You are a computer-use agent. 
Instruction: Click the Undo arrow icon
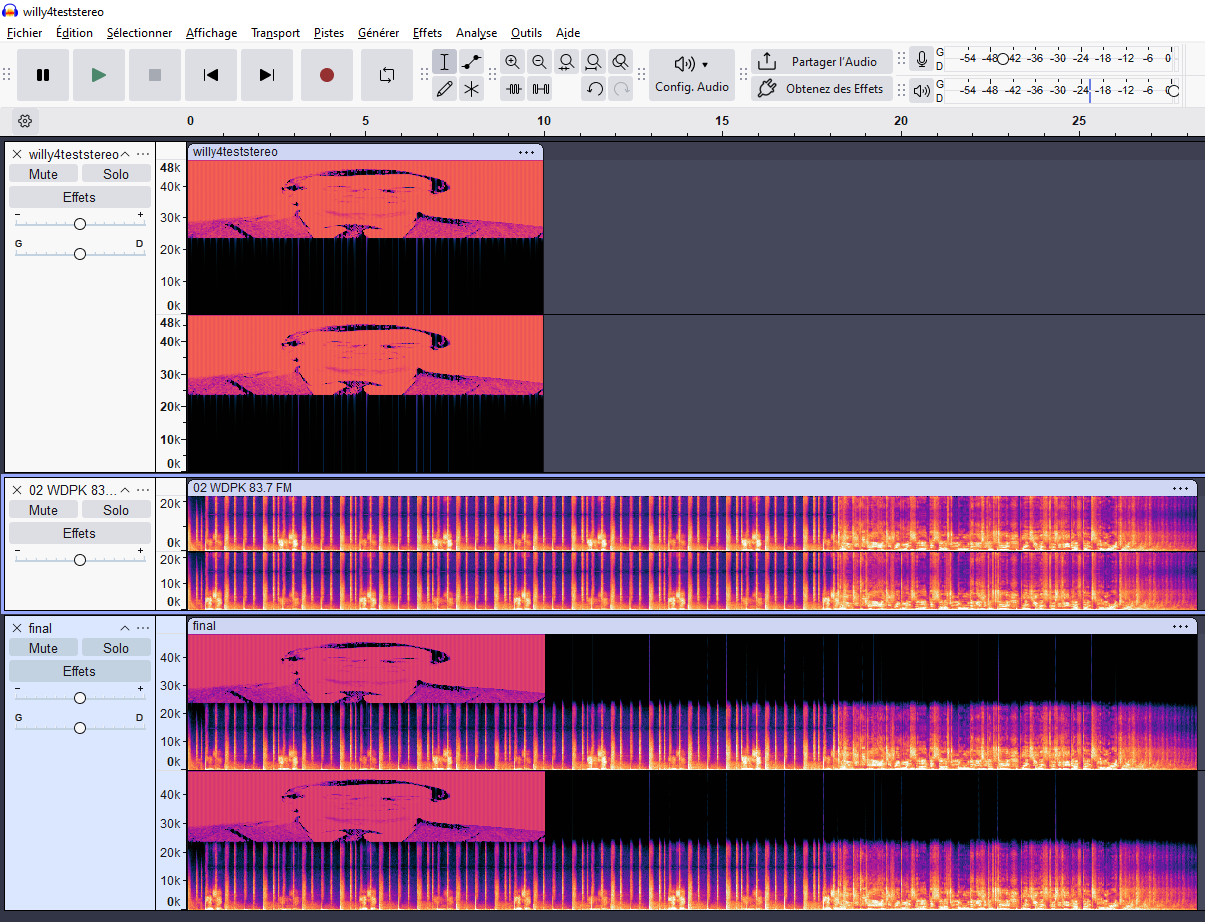click(x=594, y=89)
